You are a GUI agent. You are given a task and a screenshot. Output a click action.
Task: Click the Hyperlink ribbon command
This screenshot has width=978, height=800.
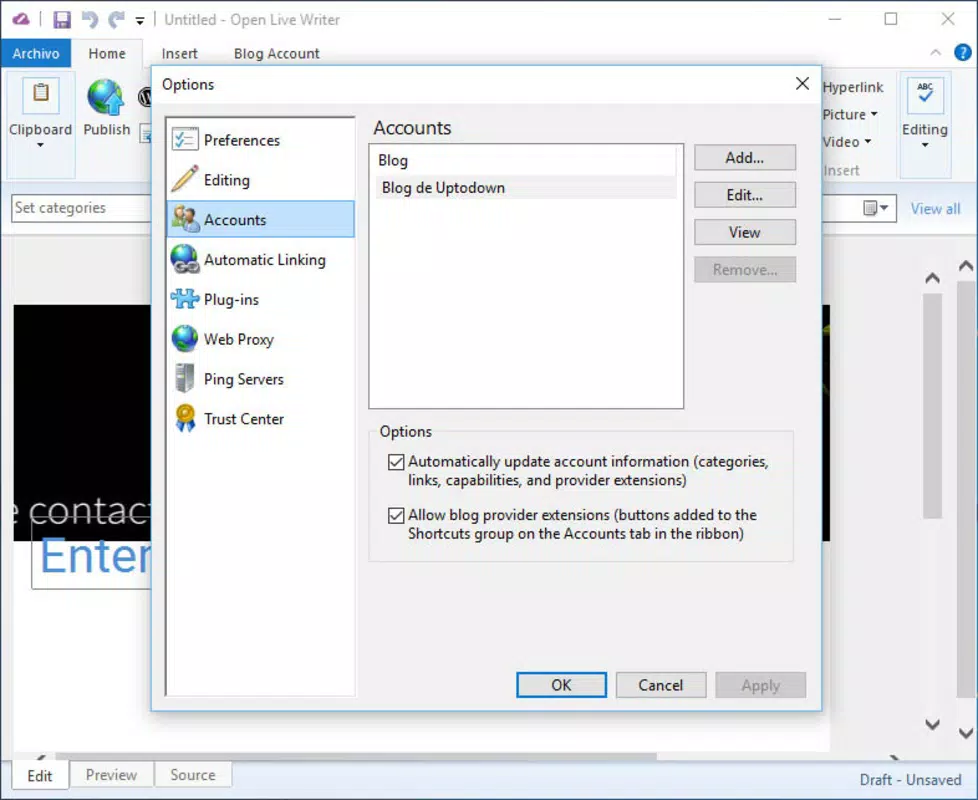[852, 87]
